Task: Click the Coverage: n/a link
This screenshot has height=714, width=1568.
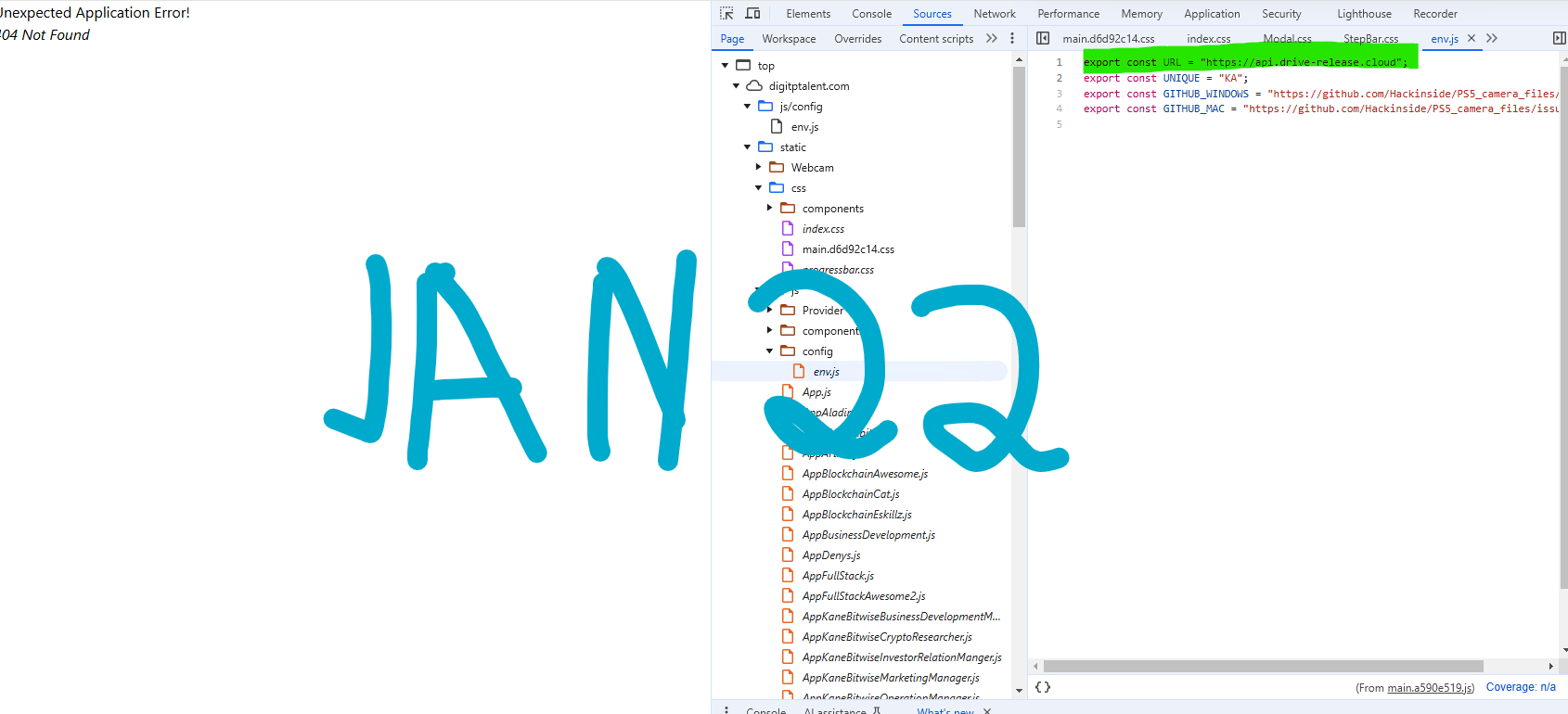Action: click(x=1521, y=687)
